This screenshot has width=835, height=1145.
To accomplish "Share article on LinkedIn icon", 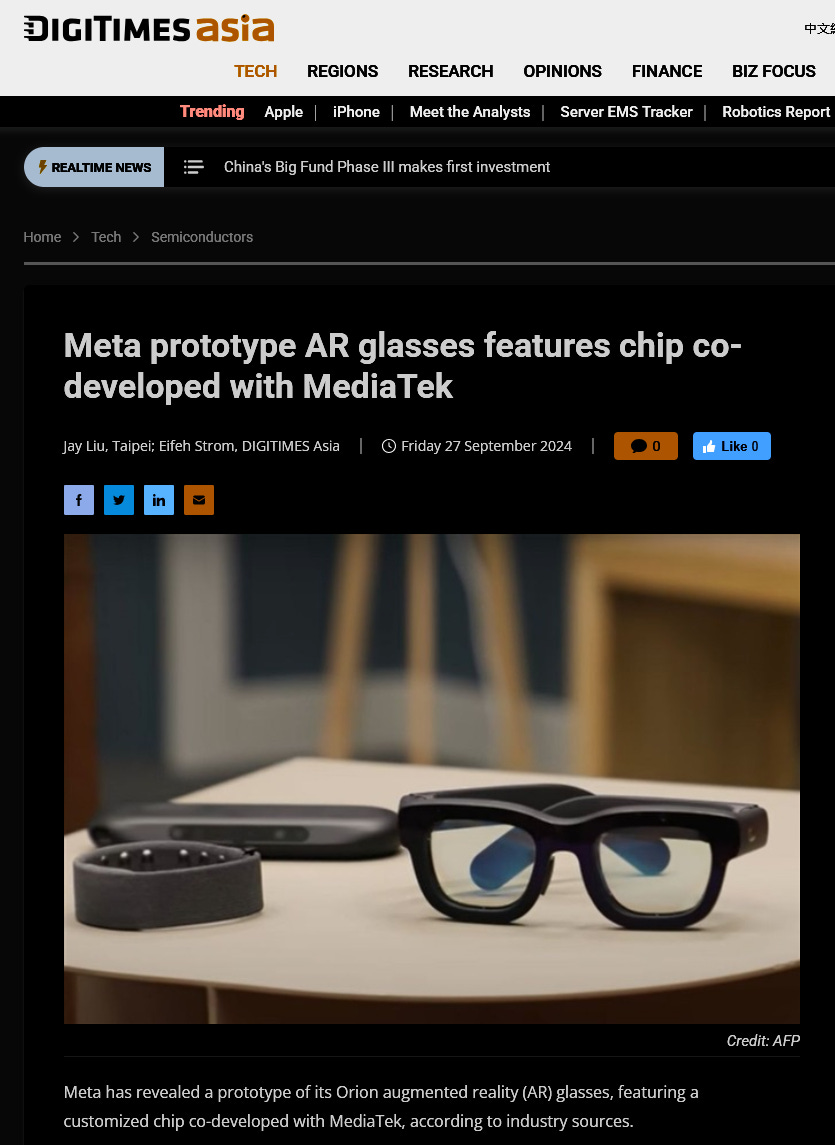I will point(159,500).
